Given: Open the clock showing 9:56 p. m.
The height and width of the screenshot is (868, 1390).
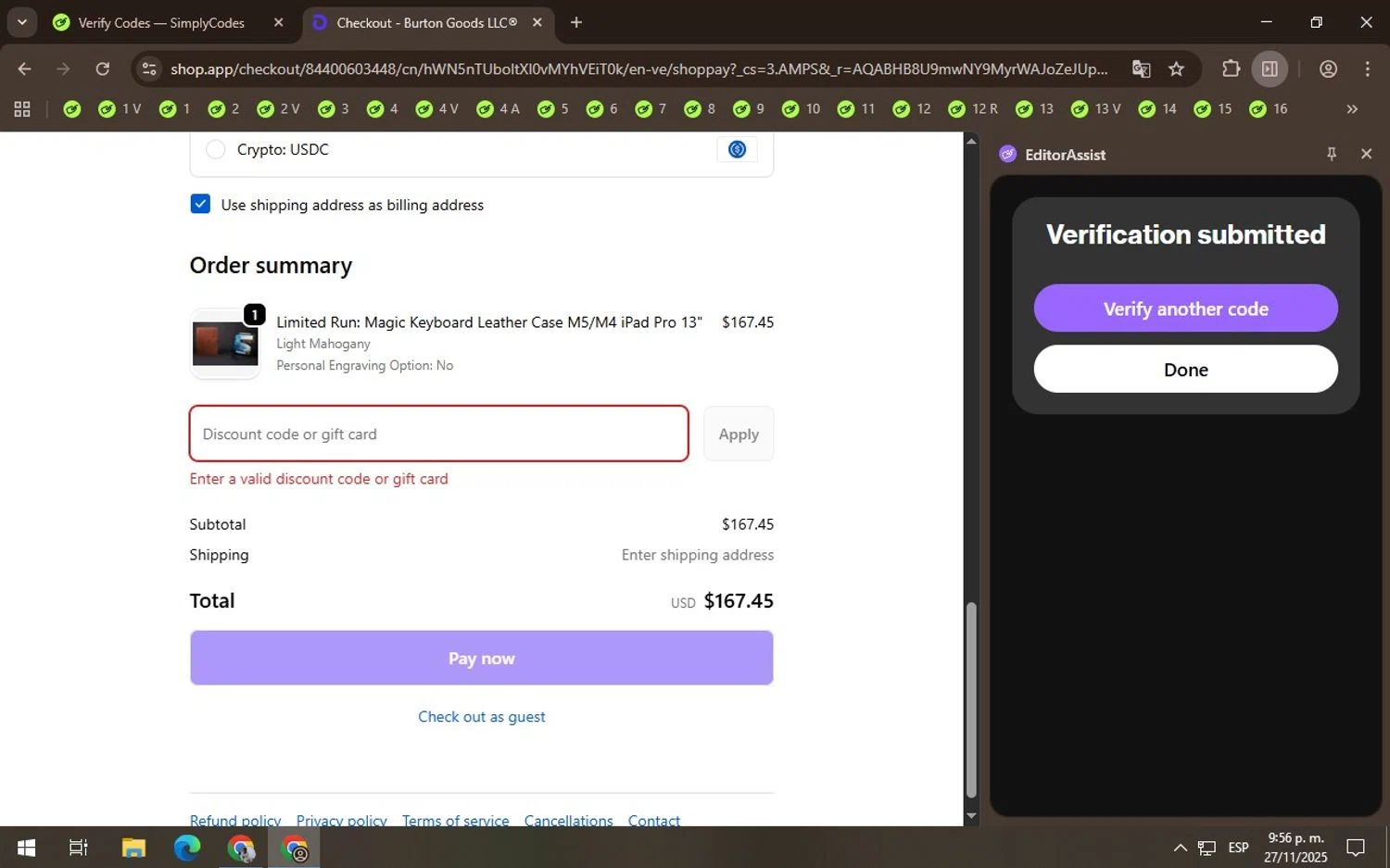Looking at the screenshot, I should [1295, 847].
